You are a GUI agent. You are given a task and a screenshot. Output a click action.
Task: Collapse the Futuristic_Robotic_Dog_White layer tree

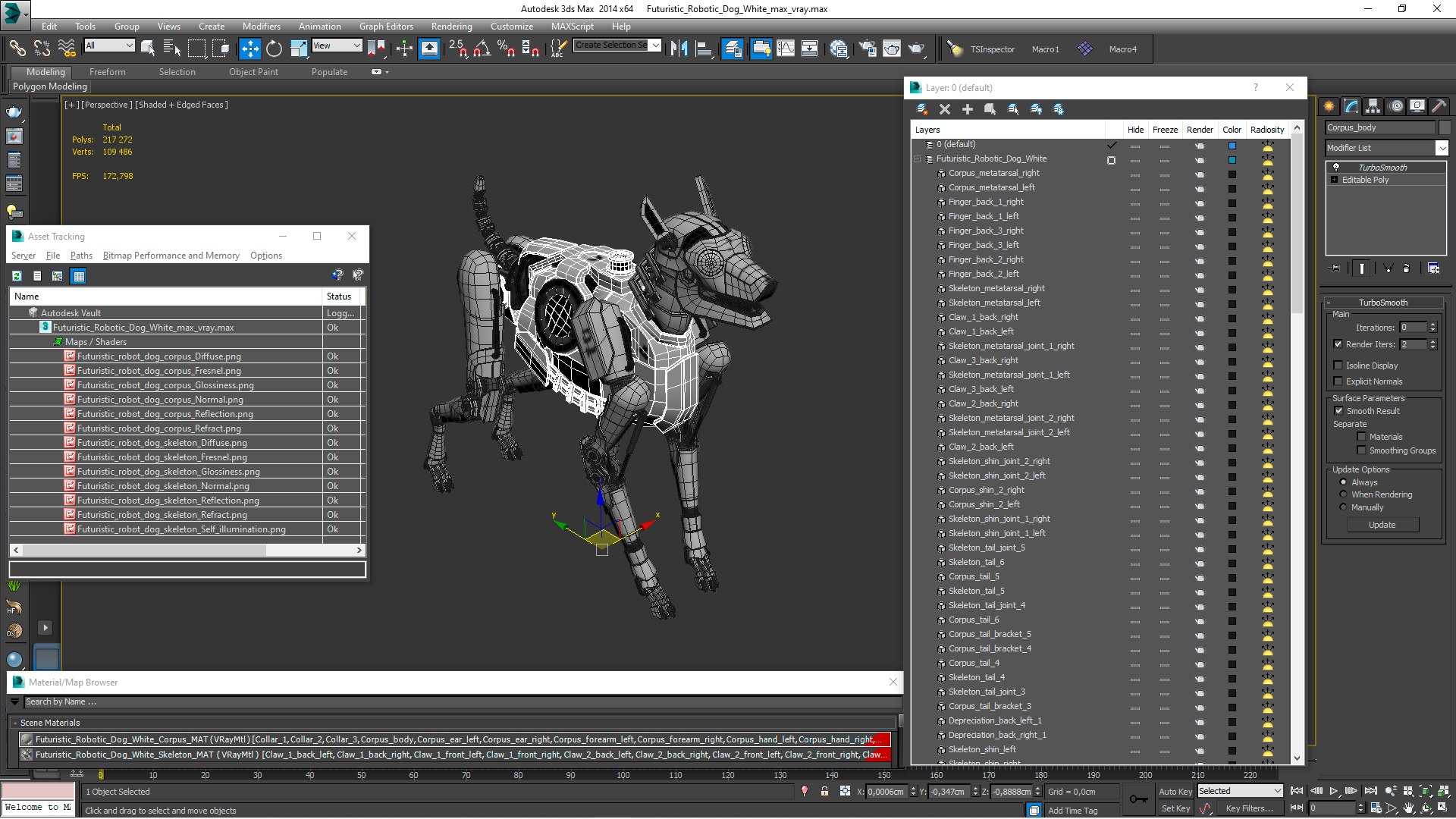(x=918, y=159)
